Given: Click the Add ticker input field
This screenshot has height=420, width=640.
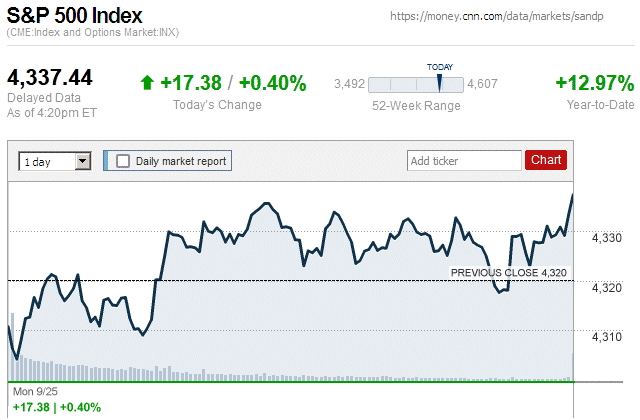Looking at the screenshot, I should pos(464,160).
